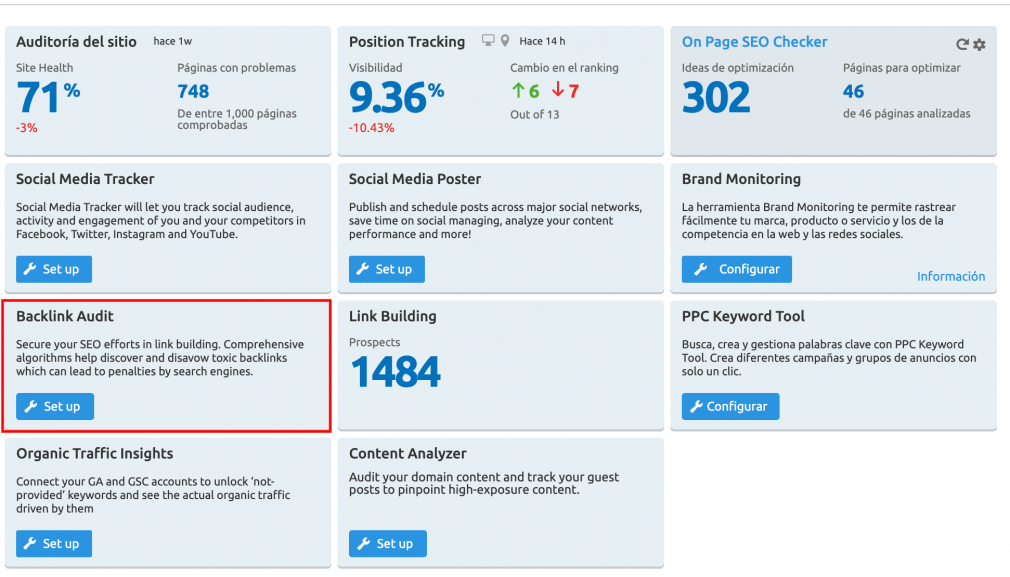Click the Social Media Poster heading

(415, 179)
